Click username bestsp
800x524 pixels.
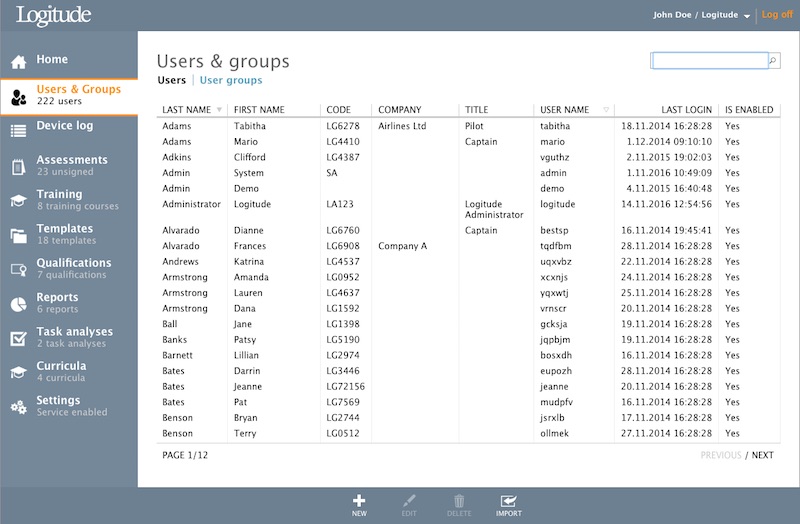pos(554,231)
